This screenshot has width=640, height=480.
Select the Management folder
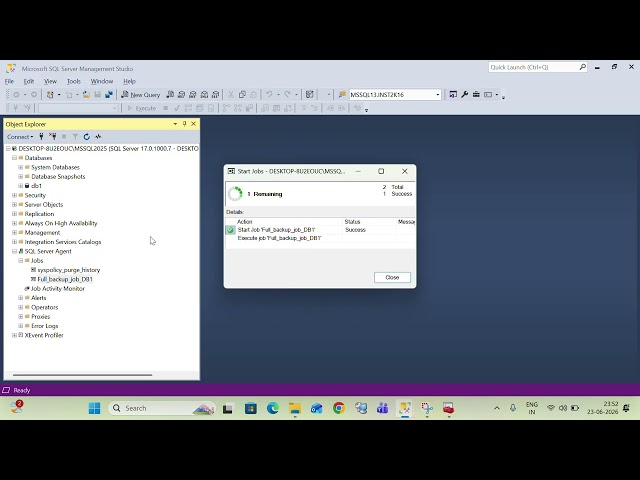tap(42, 233)
